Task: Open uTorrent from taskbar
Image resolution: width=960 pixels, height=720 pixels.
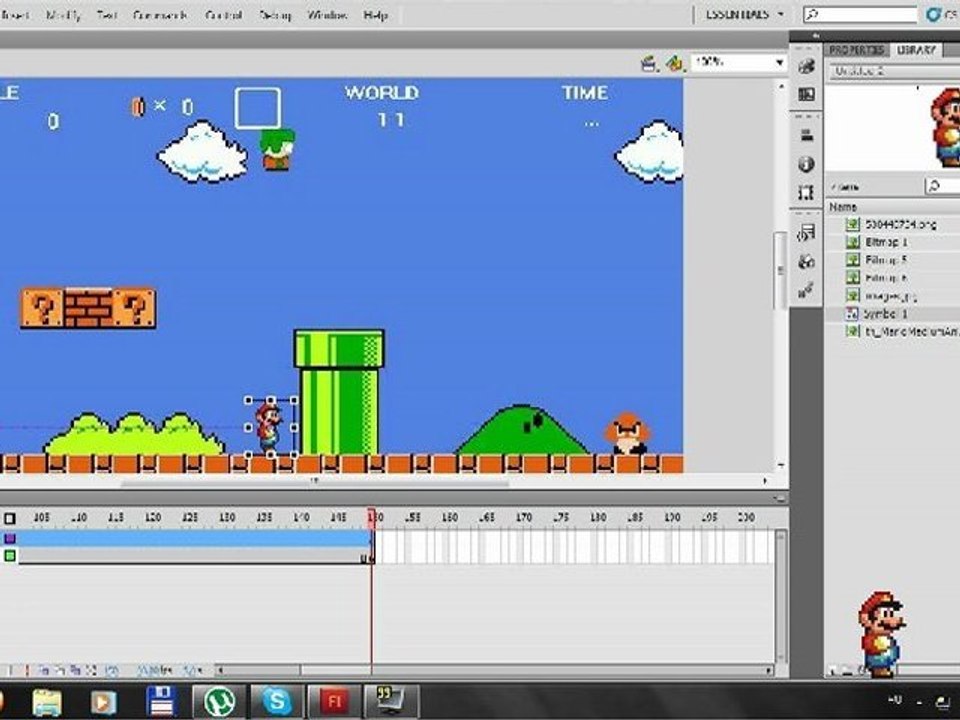Action: coord(219,702)
